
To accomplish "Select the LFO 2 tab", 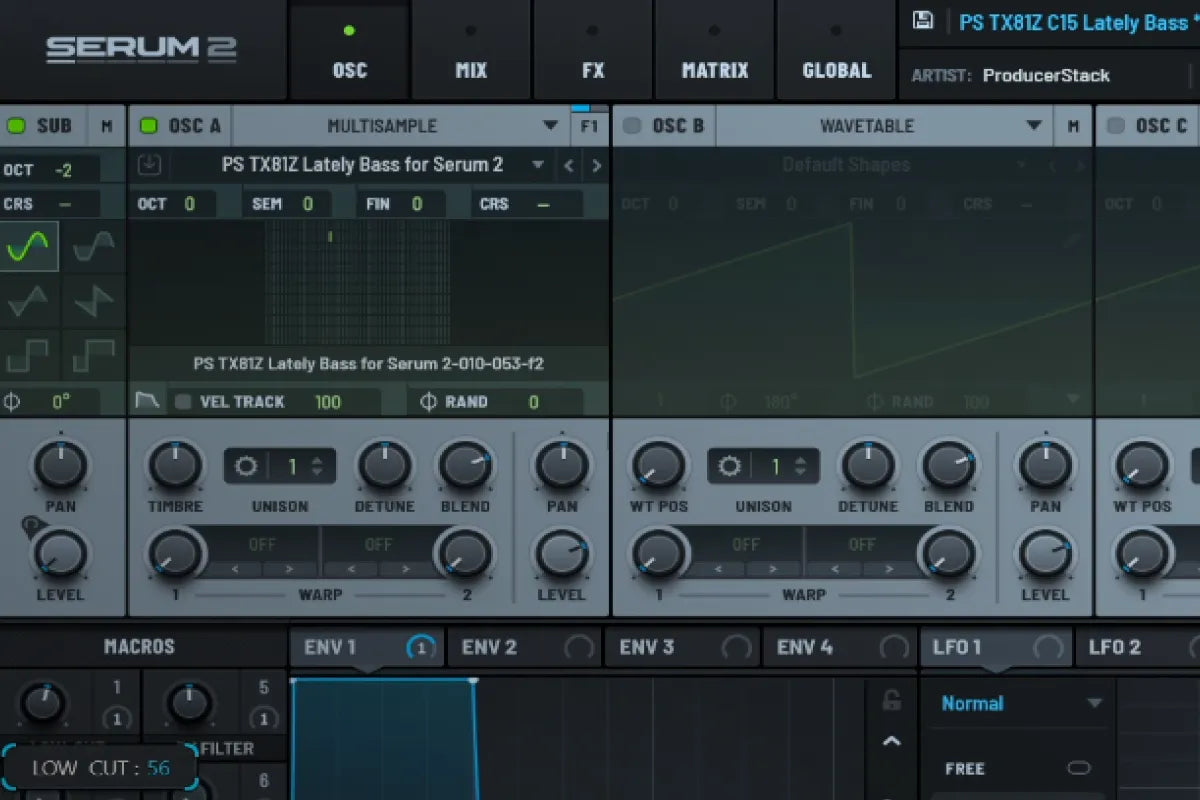I will tap(1137, 647).
